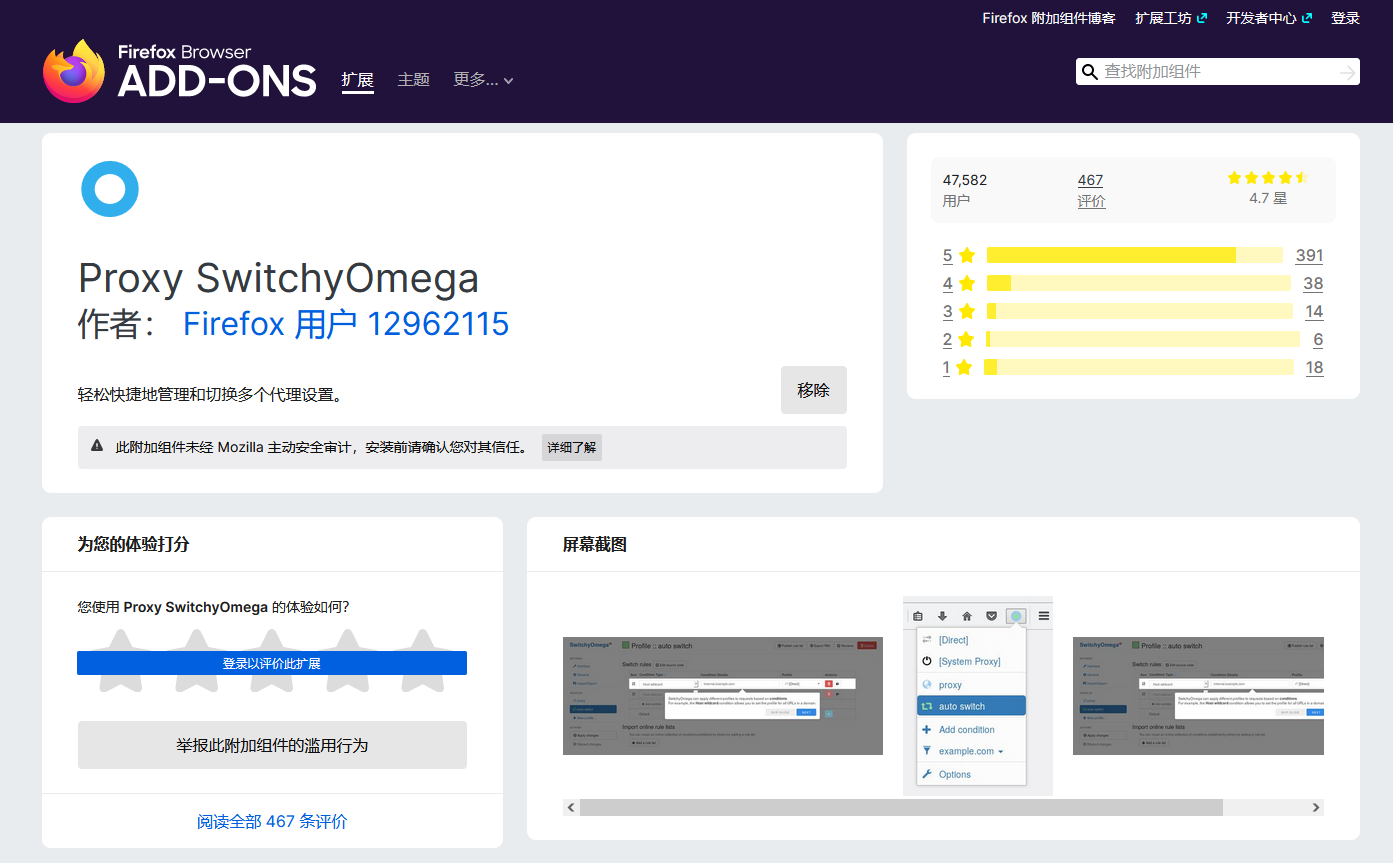Click the Firefox Browser ADD-ONS logo
The image size is (1393, 863).
coord(180,71)
